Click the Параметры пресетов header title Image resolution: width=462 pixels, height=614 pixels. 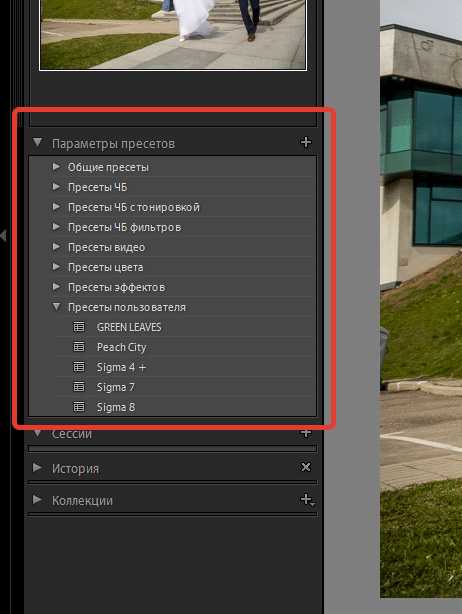pyautogui.click(x=113, y=143)
